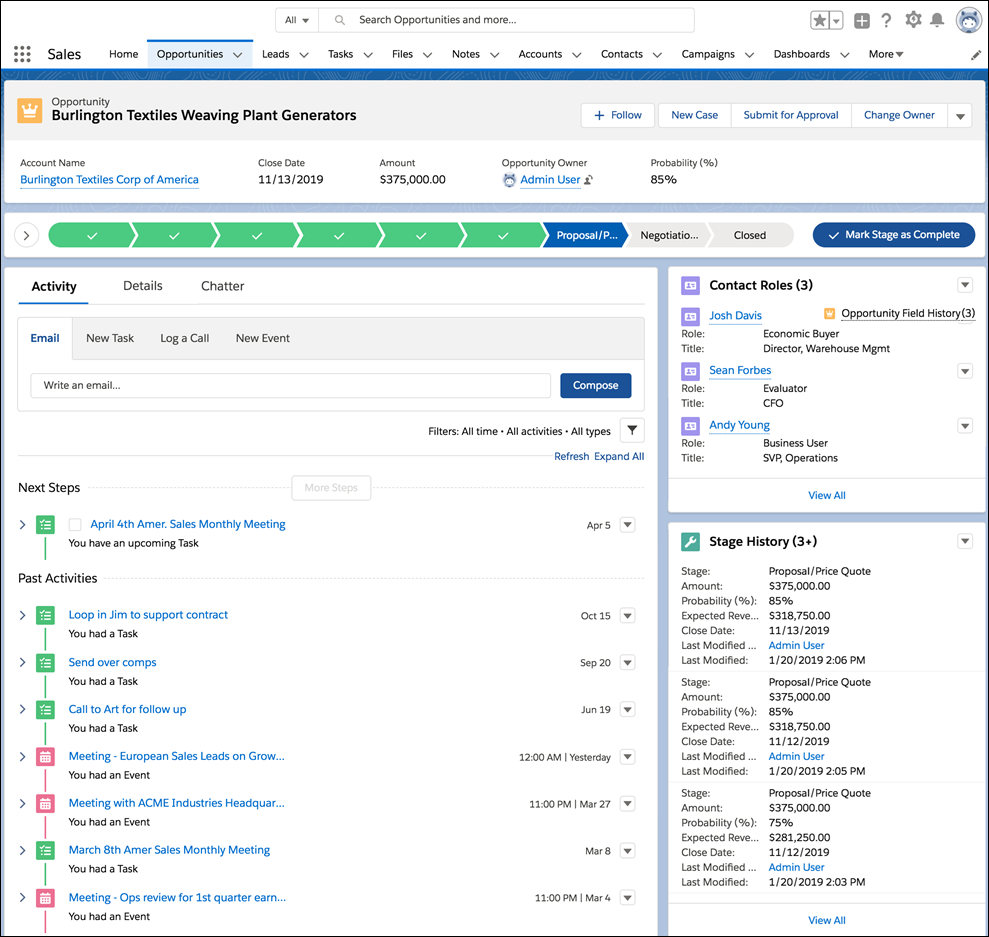This screenshot has width=989, height=937.
Task: Open the Help question mark icon
Action: click(x=886, y=20)
